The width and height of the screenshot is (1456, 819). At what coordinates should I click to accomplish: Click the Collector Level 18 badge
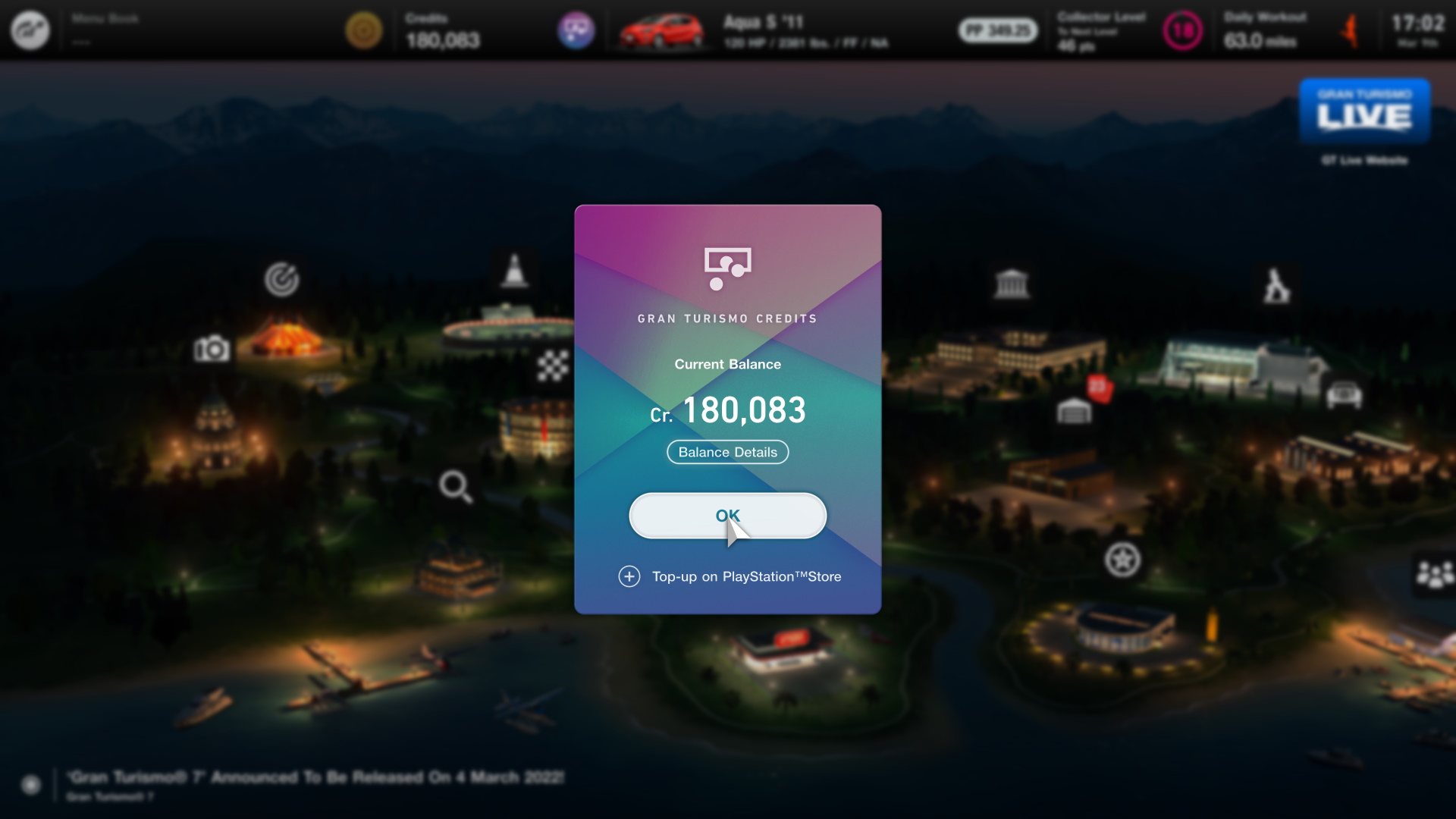point(1182,31)
